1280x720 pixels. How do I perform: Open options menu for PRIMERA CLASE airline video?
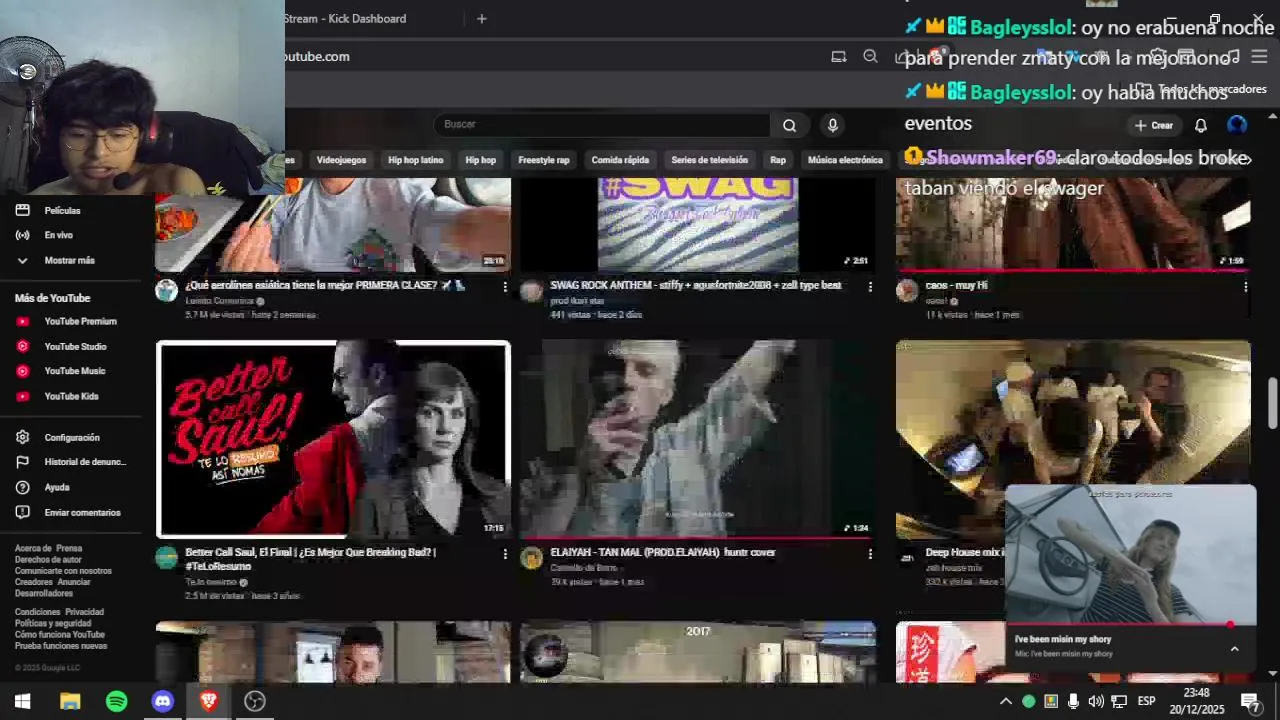[x=505, y=287]
